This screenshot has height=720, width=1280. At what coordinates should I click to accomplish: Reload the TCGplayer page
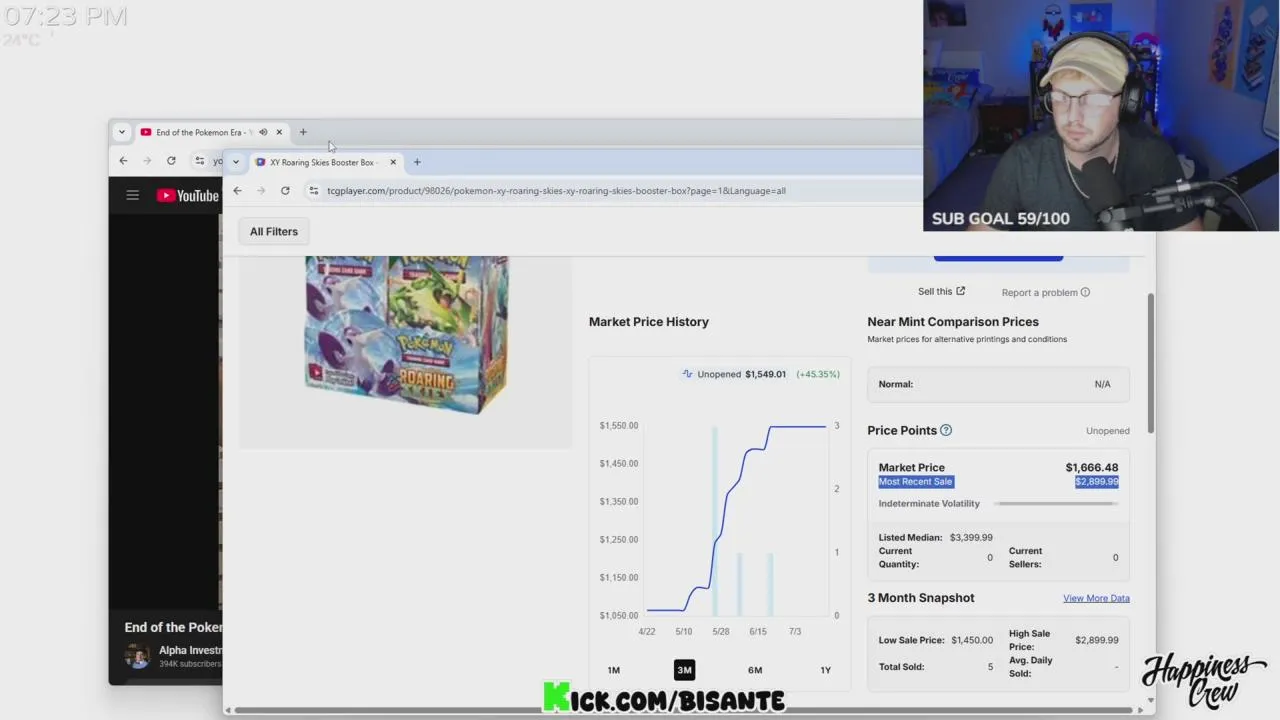point(285,191)
